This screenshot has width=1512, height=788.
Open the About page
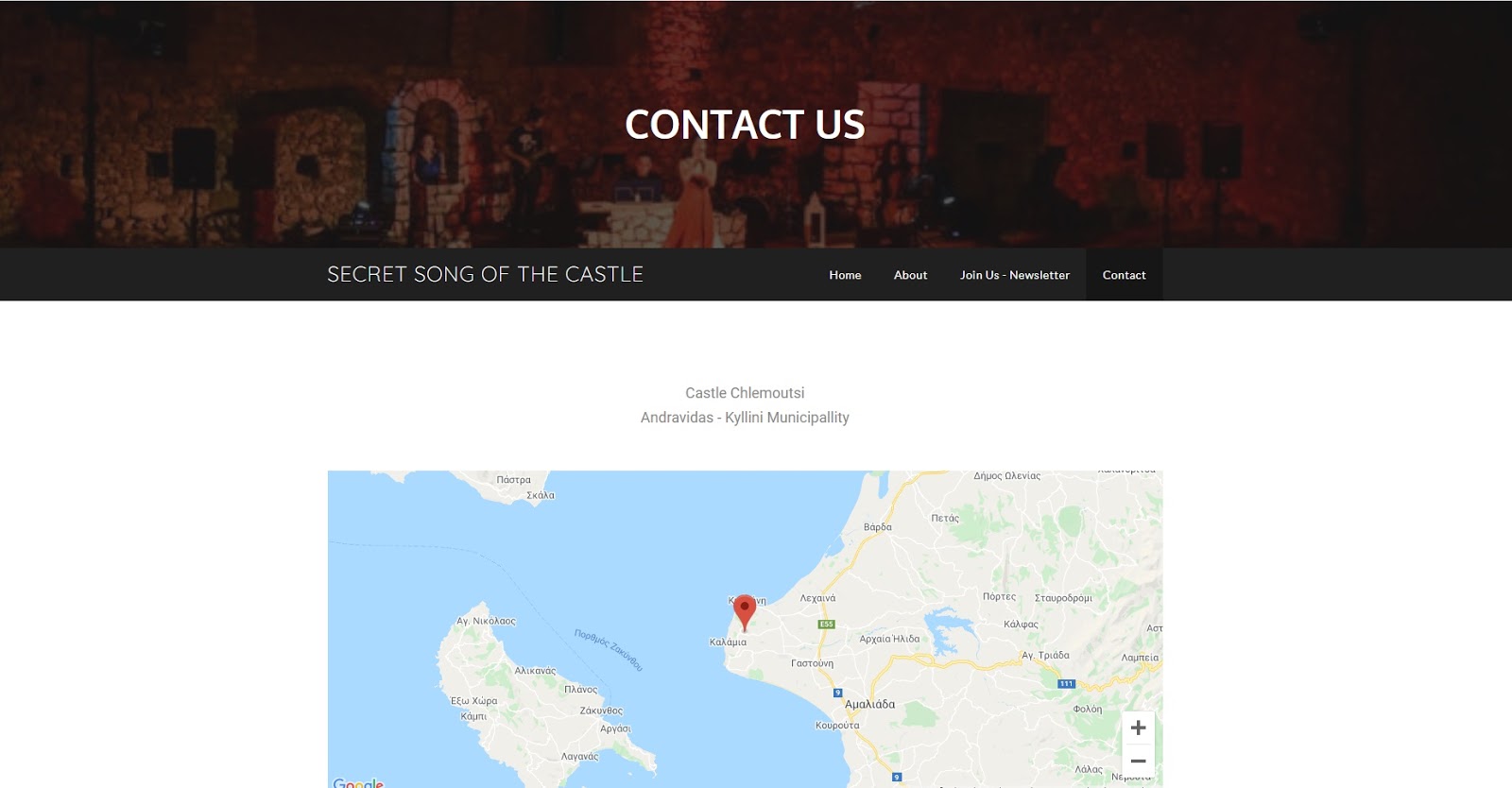coord(910,275)
